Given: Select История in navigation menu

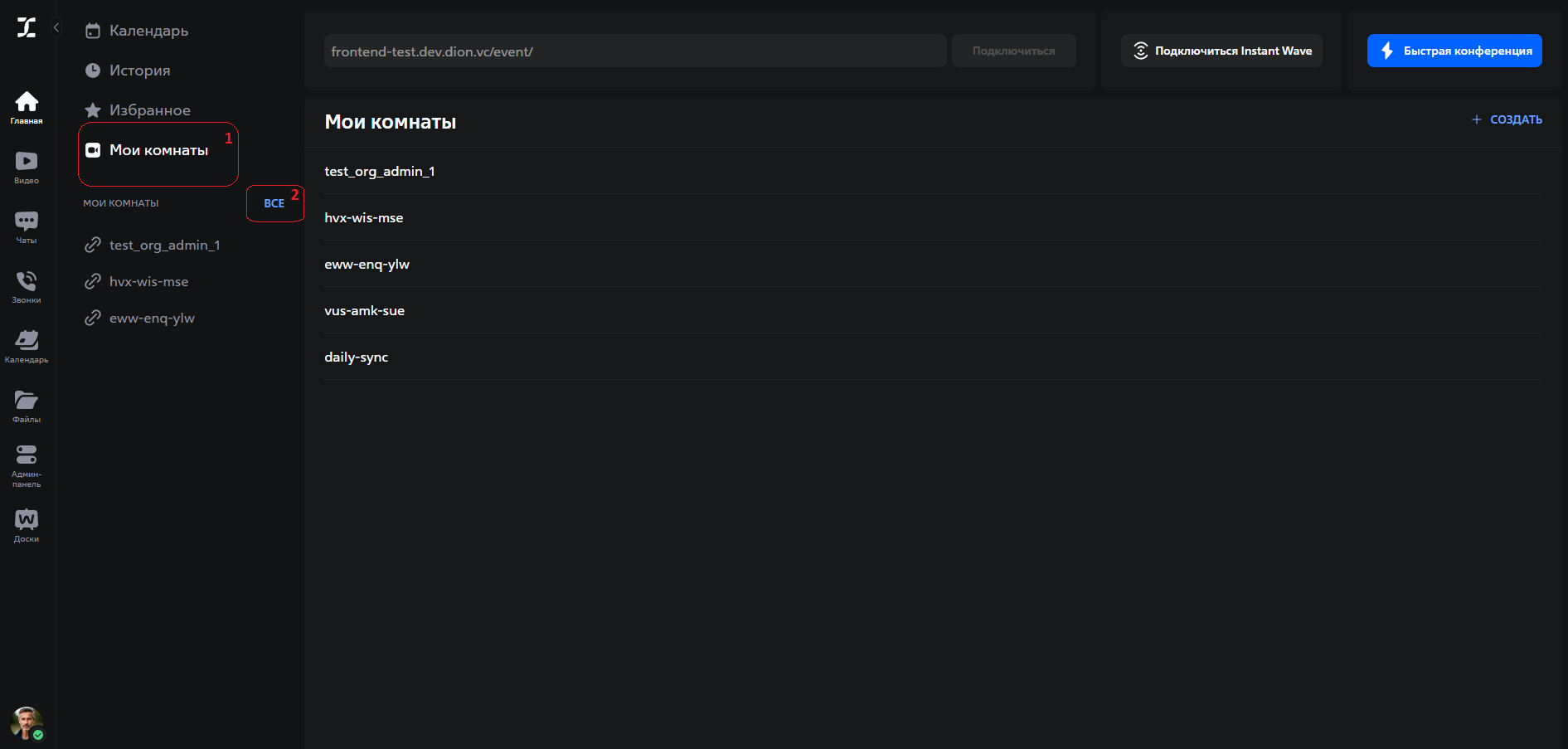Looking at the screenshot, I should click(139, 71).
